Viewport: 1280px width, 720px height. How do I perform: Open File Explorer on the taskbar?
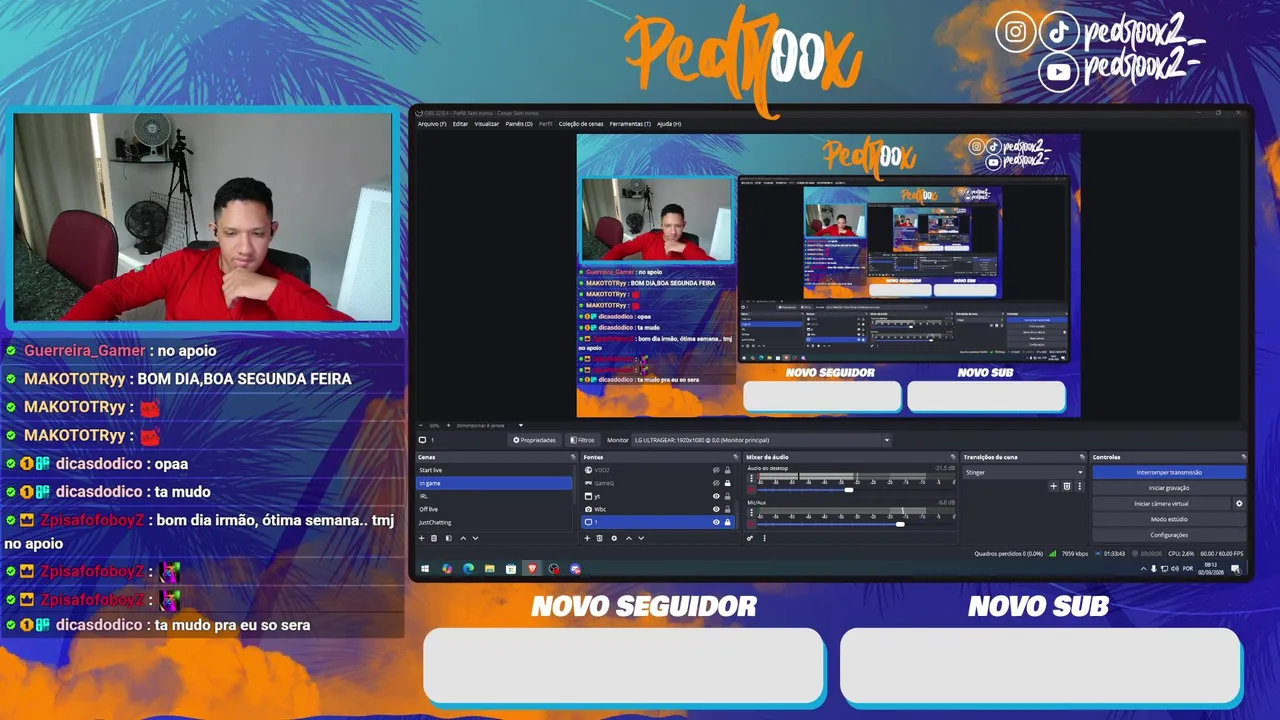489,569
